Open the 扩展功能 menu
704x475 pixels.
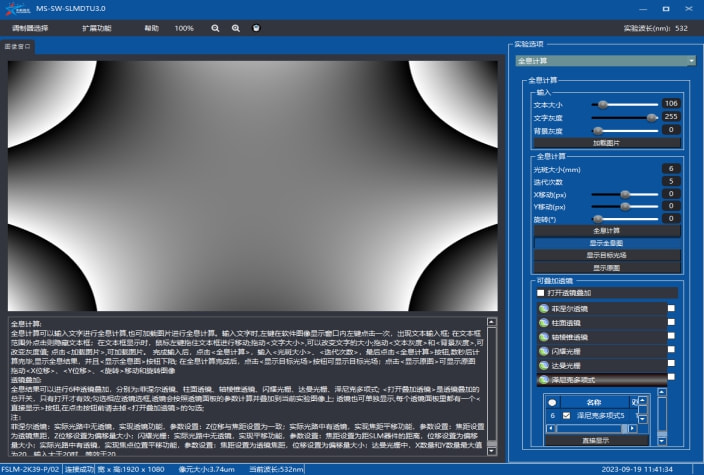[x=95, y=28]
